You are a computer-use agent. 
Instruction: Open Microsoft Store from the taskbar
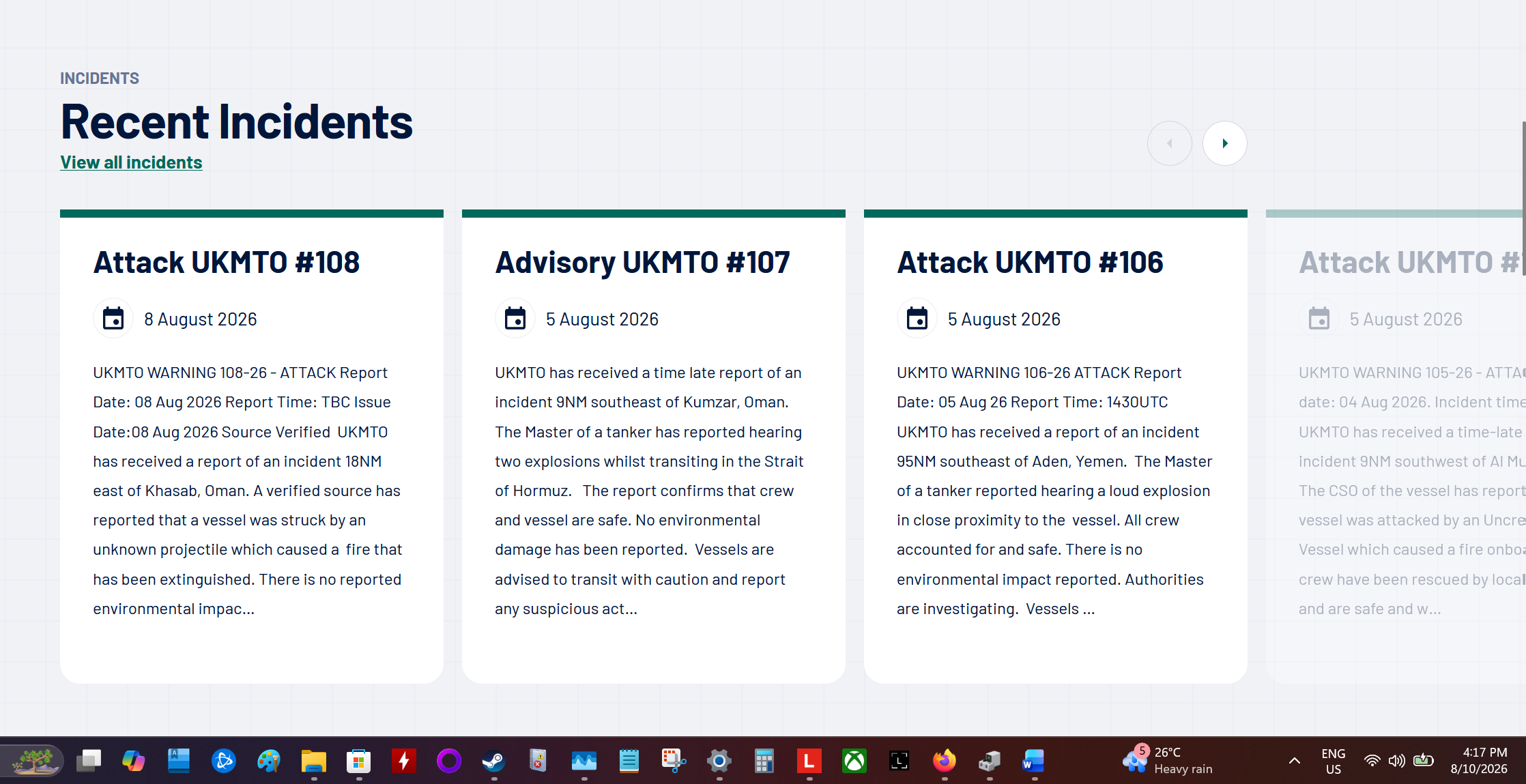point(359,761)
